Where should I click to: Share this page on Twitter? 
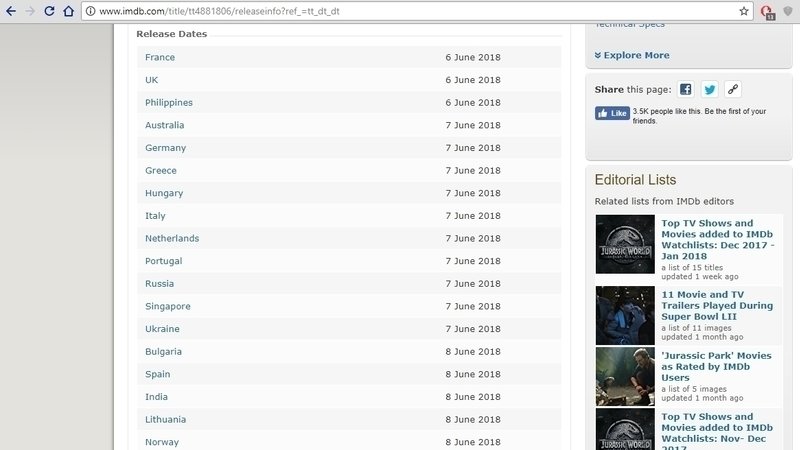[x=709, y=89]
